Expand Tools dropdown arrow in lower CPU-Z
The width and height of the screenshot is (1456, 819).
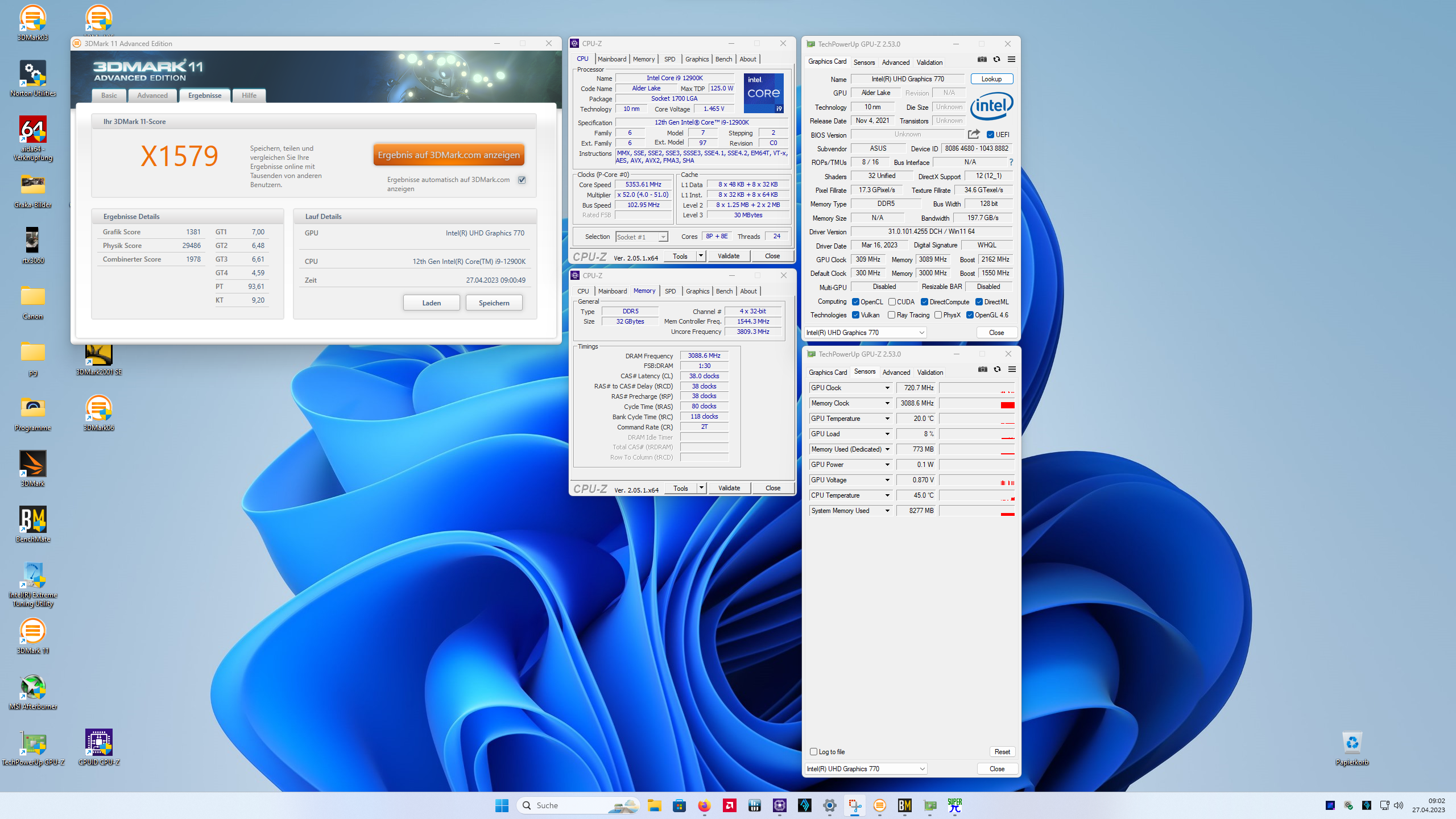pyautogui.click(x=701, y=488)
